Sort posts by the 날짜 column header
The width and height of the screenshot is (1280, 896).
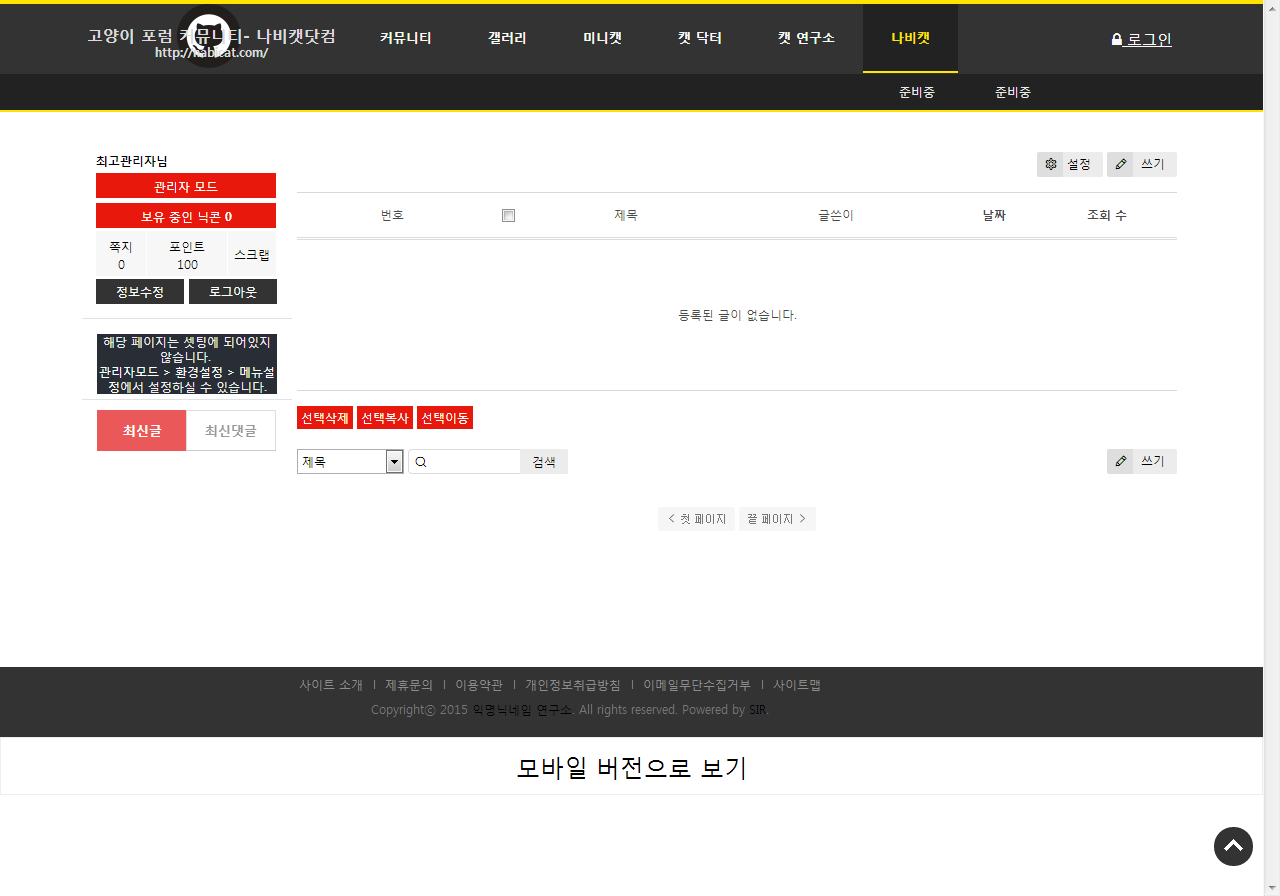point(994,215)
